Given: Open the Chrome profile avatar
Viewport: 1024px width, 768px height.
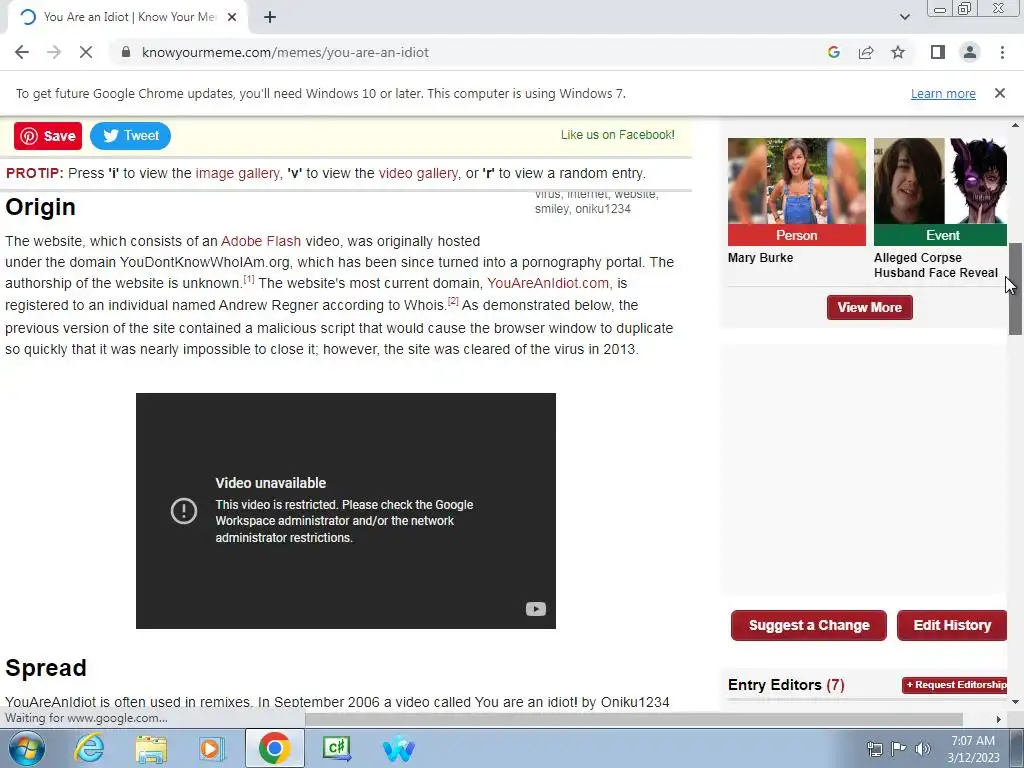Looking at the screenshot, I should pos(970,52).
